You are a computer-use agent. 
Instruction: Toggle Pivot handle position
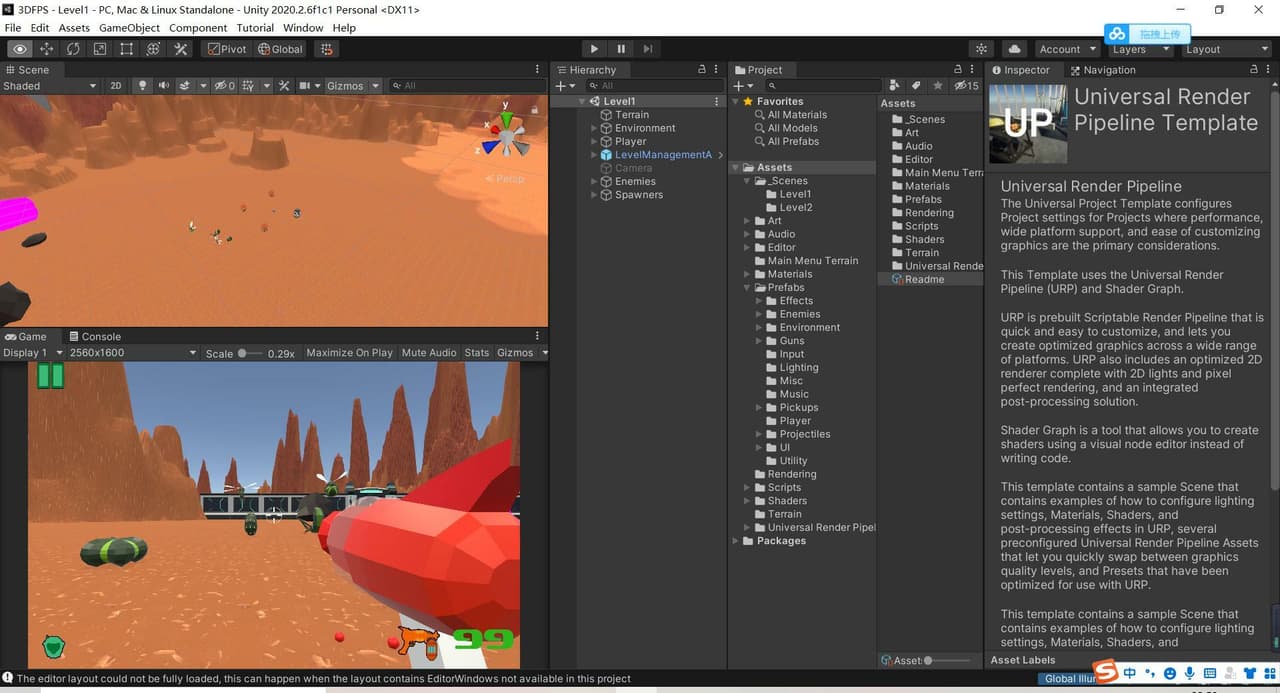coord(227,49)
